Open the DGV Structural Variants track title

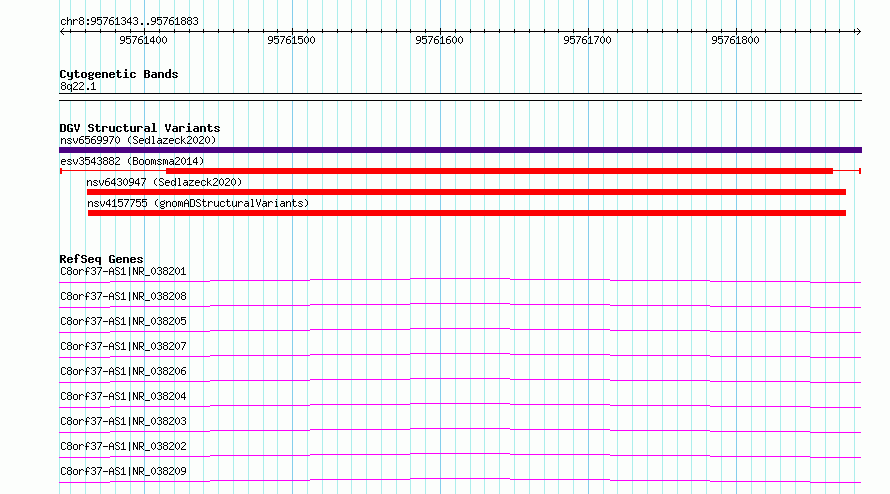(x=140, y=128)
